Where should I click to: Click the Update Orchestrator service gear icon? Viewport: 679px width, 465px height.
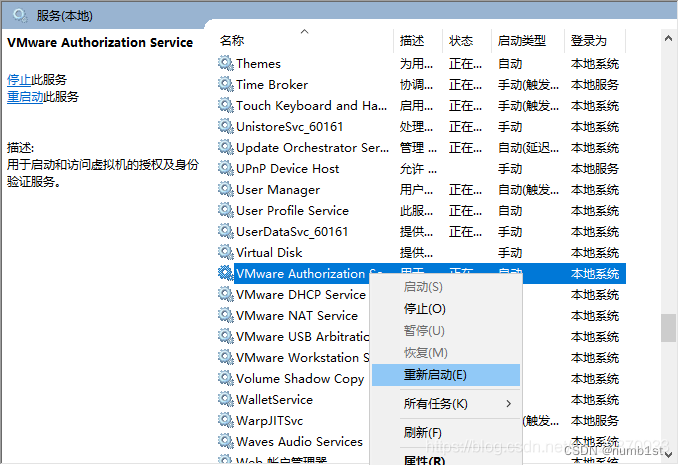[226, 147]
